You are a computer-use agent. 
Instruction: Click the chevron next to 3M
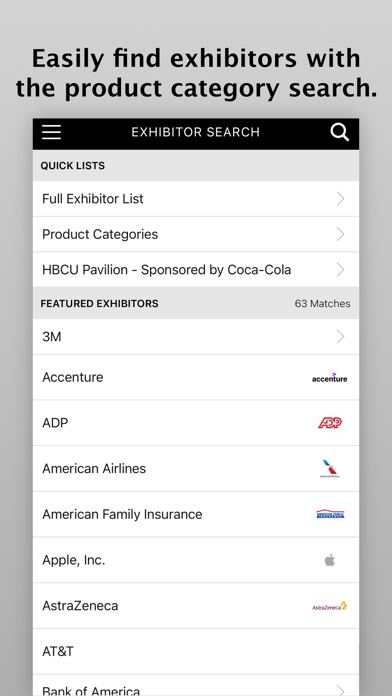(341, 337)
